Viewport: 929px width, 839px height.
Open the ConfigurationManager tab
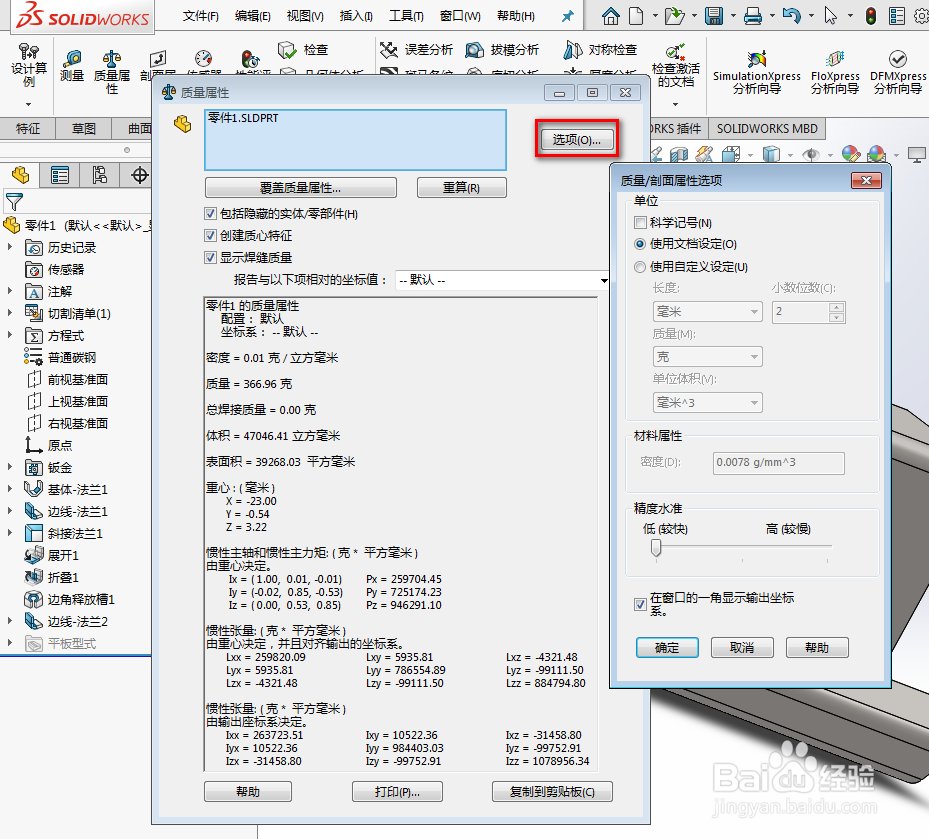100,175
